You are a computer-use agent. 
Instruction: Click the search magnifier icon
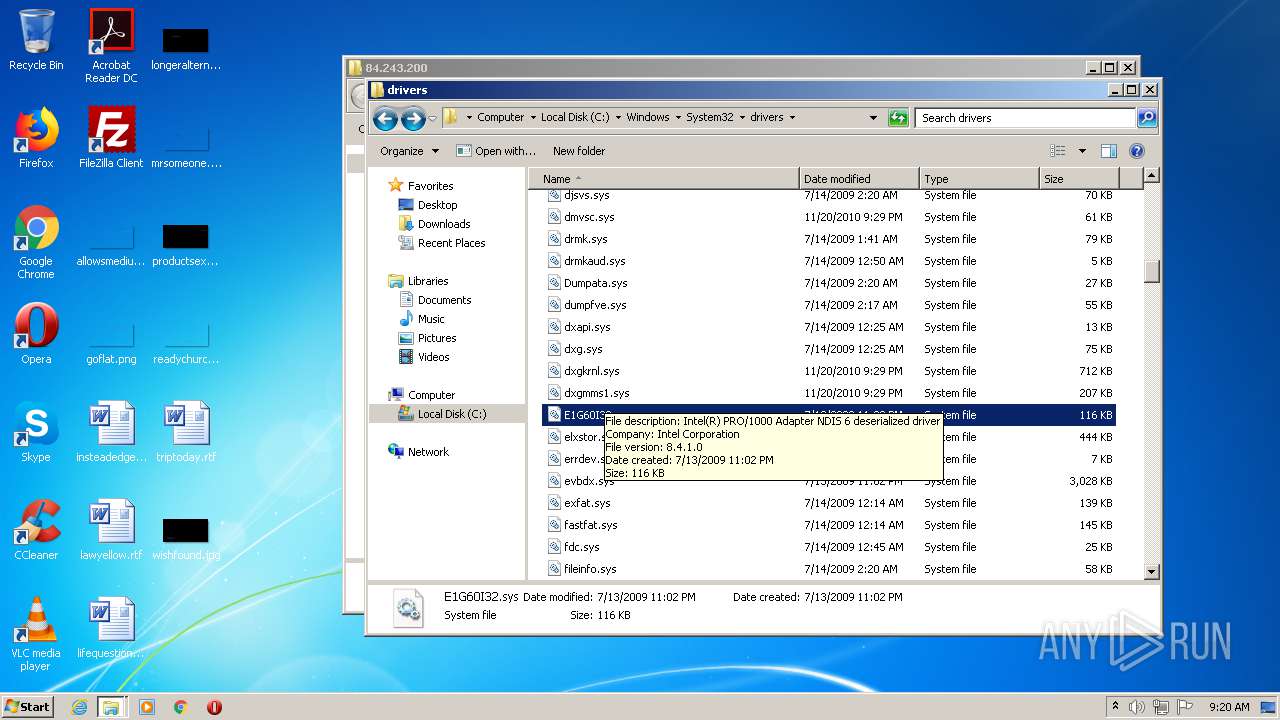(1147, 117)
